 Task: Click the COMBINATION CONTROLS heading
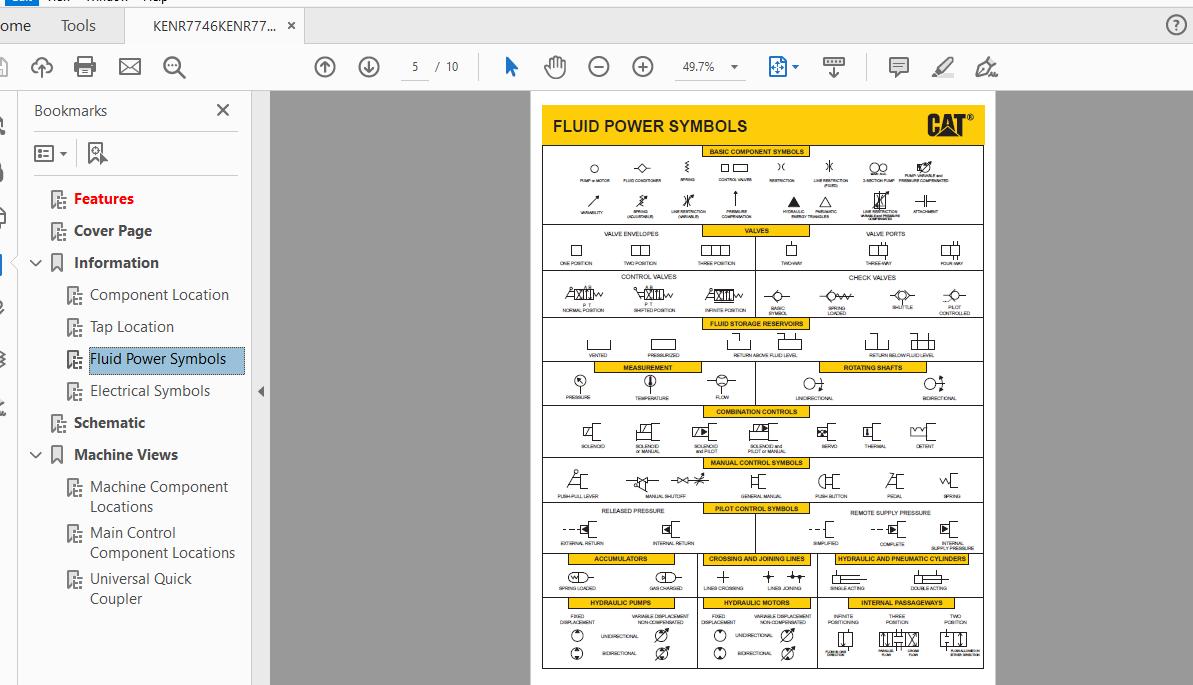[756, 412]
